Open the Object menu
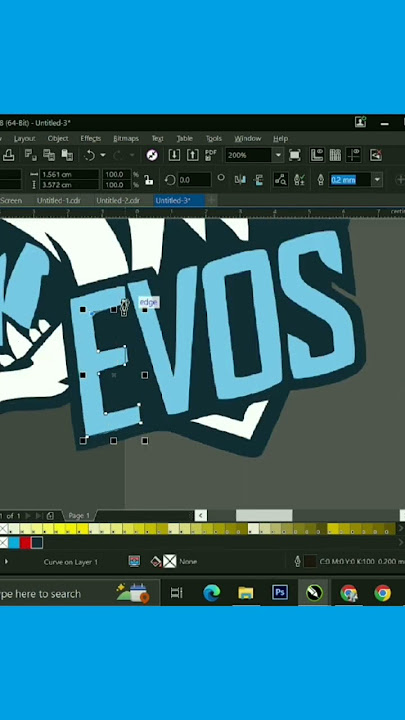 point(58,138)
